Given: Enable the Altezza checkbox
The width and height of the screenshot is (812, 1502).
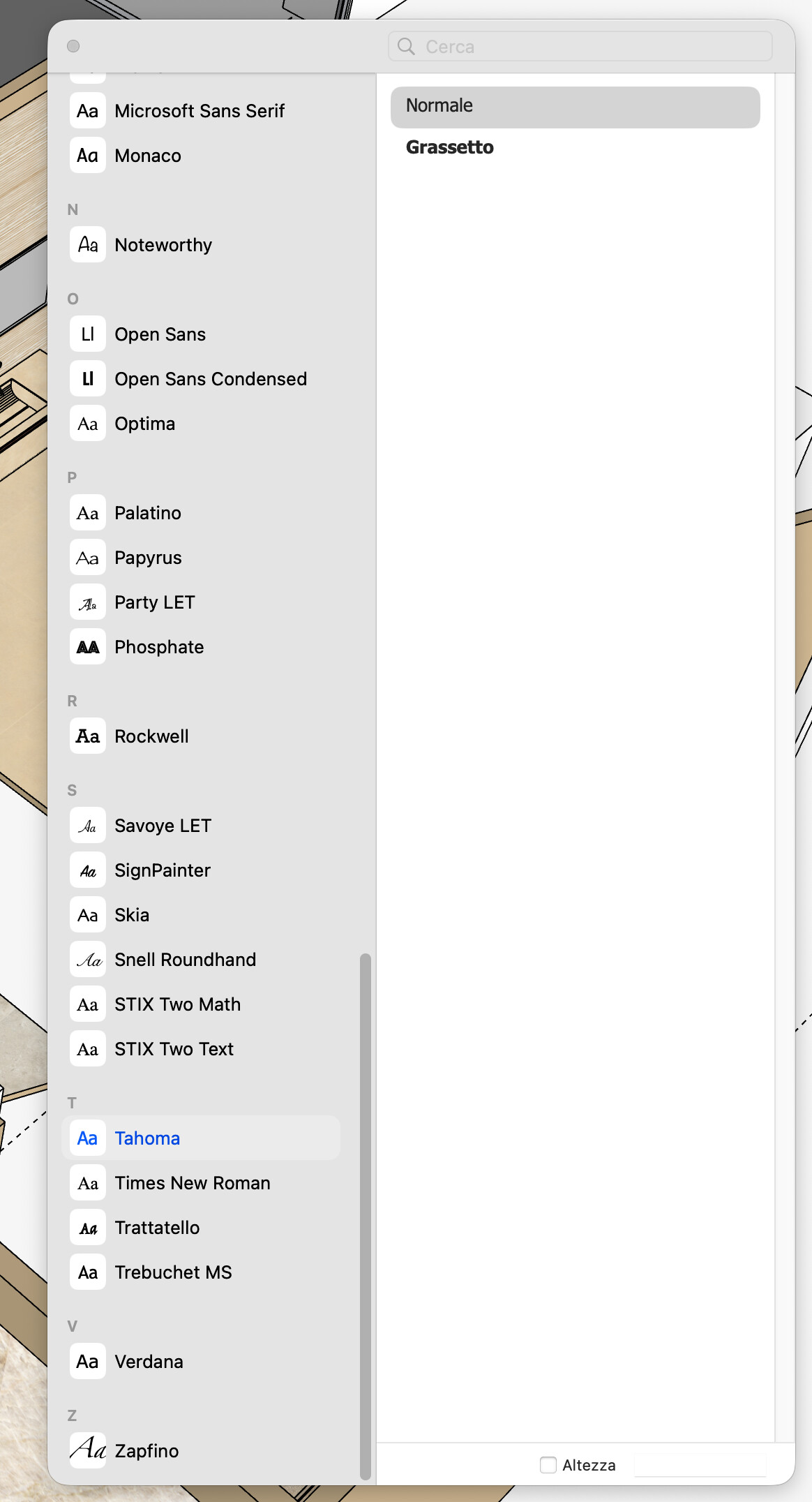Looking at the screenshot, I should point(548,1465).
